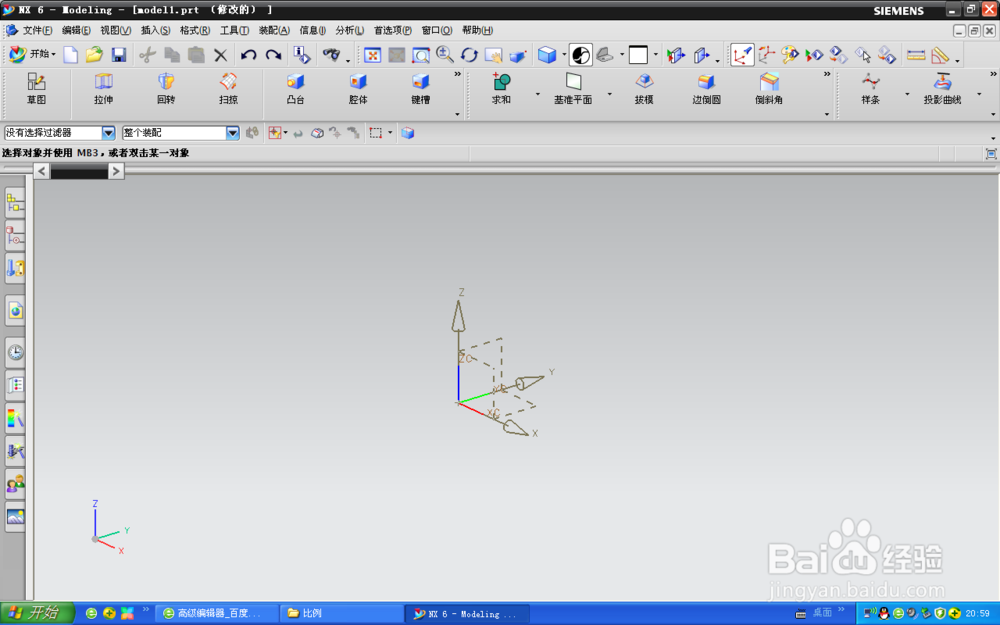Open the File (文件) menu
The image size is (1000, 625).
pyautogui.click(x=37, y=30)
